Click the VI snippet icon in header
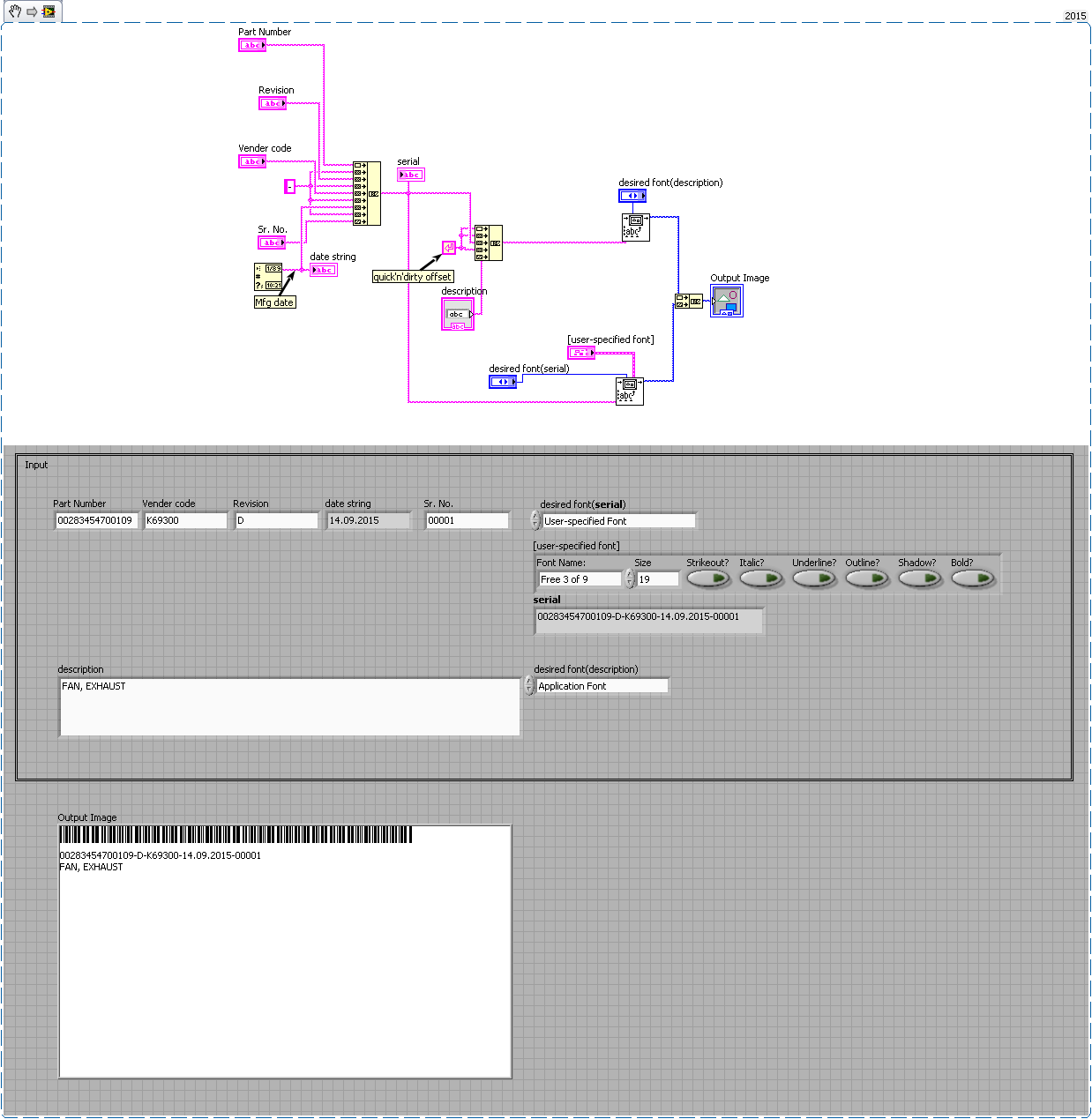Screen dimensions: 1092x1119 pyautogui.click(x=49, y=11)
